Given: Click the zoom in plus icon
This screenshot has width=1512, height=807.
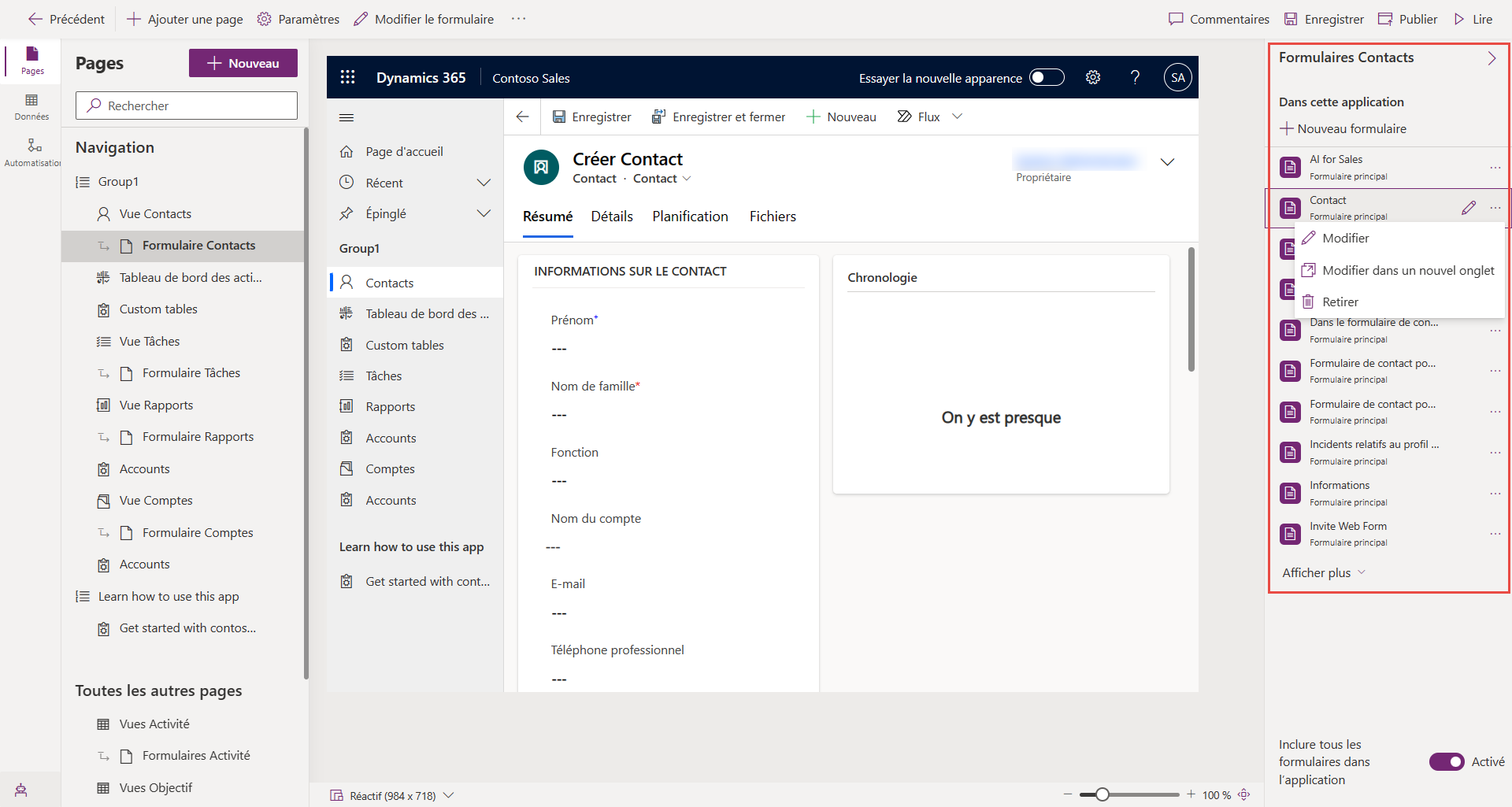Looking at the screenshot, I should (x=1191, y=794).
